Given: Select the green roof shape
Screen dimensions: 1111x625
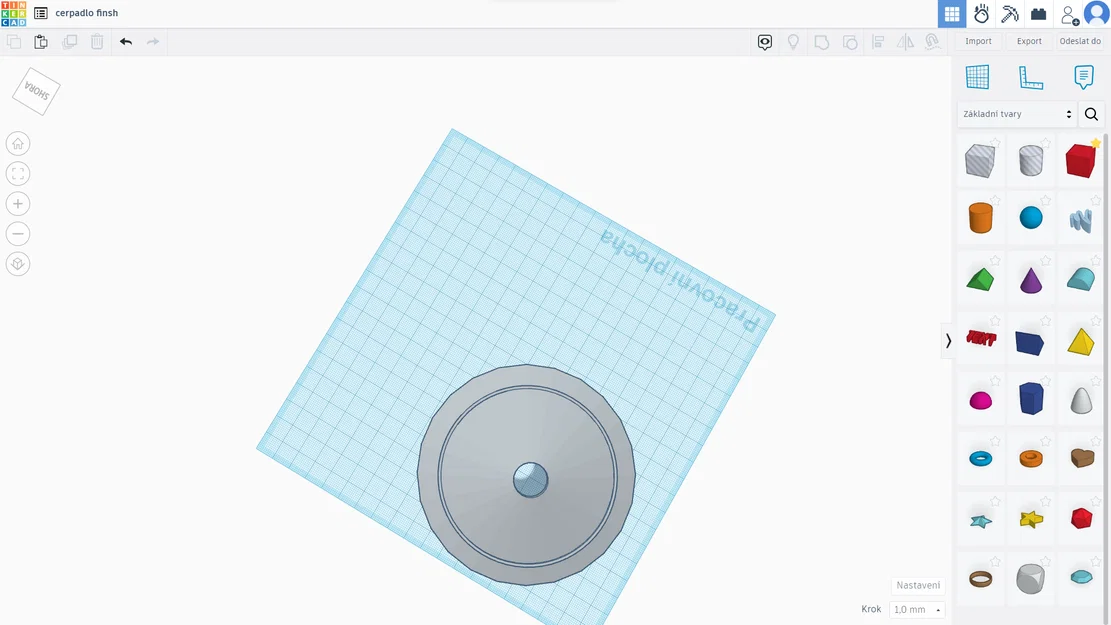Looking at the screenshot, I should pos(980,279).
